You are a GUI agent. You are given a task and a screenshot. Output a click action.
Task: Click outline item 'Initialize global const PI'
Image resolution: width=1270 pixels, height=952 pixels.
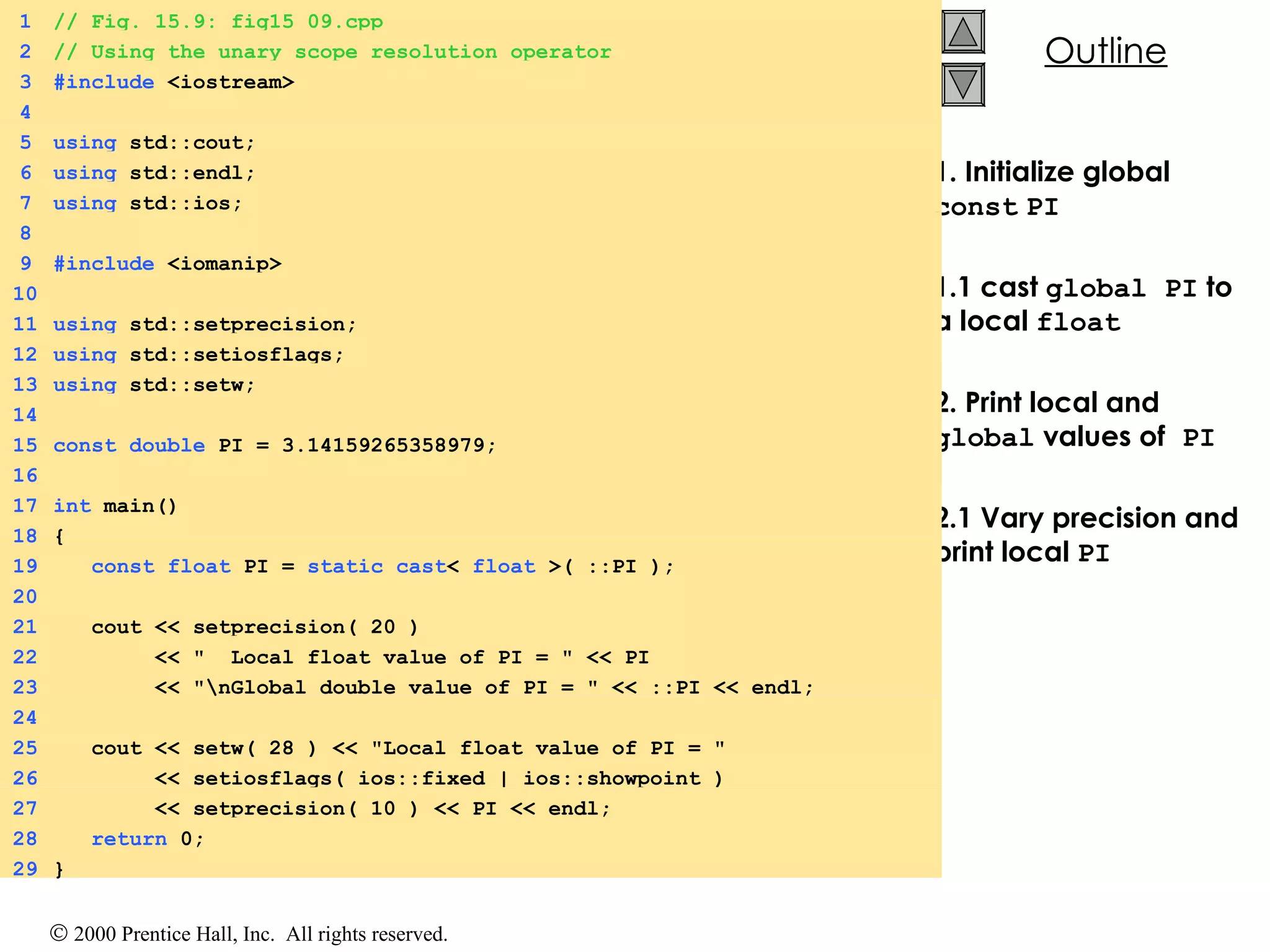[x=1054, y=189]
